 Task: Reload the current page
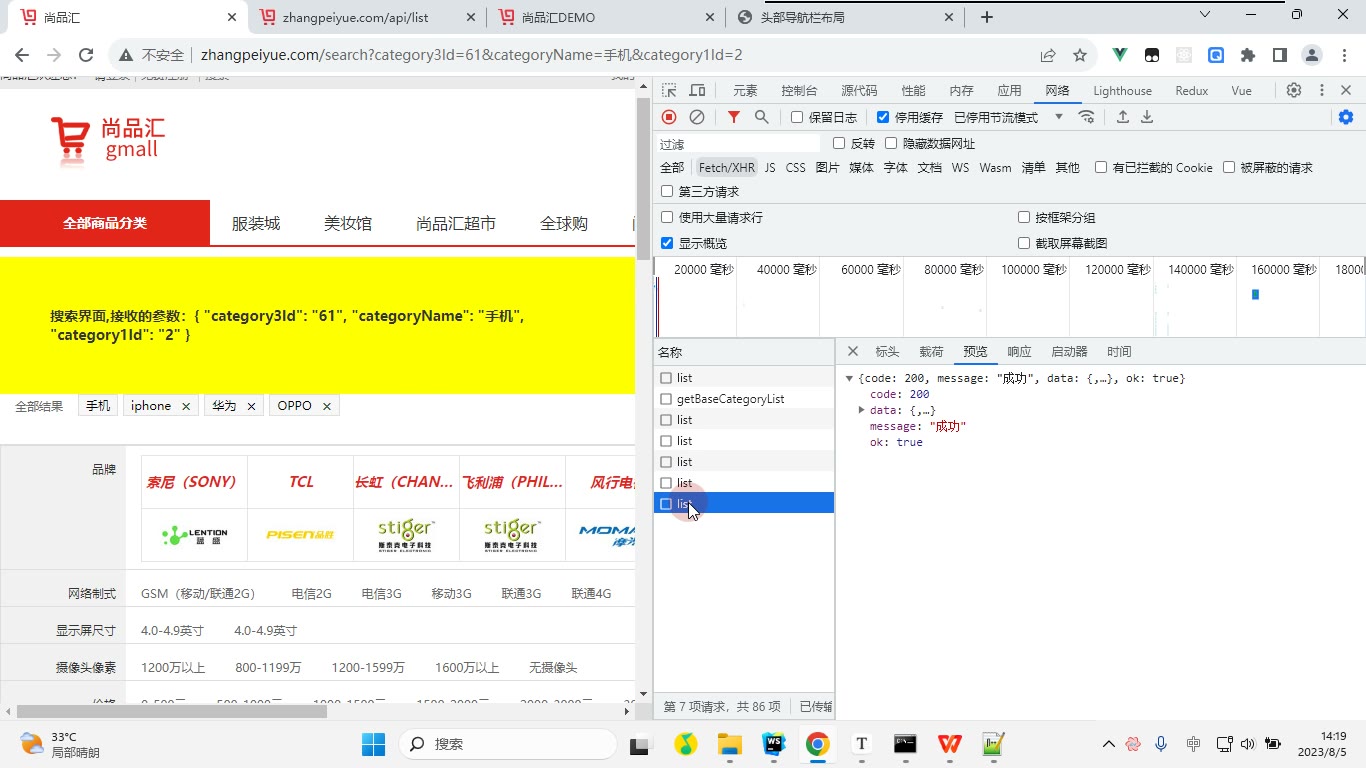[x=86, y=55]
